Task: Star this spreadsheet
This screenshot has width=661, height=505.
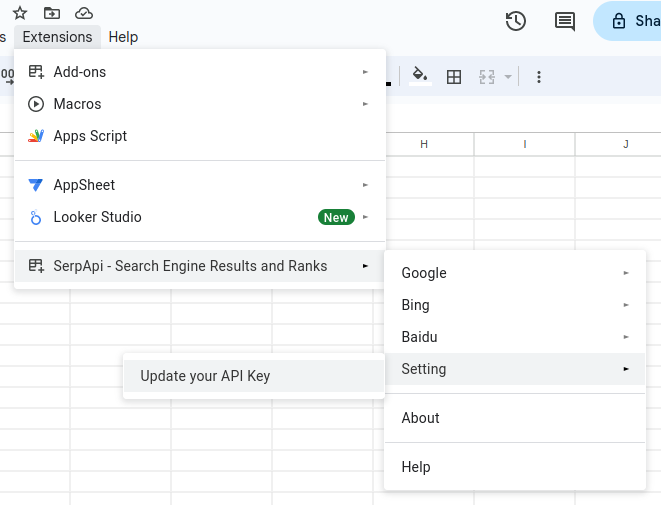Action: pos(20,13)
